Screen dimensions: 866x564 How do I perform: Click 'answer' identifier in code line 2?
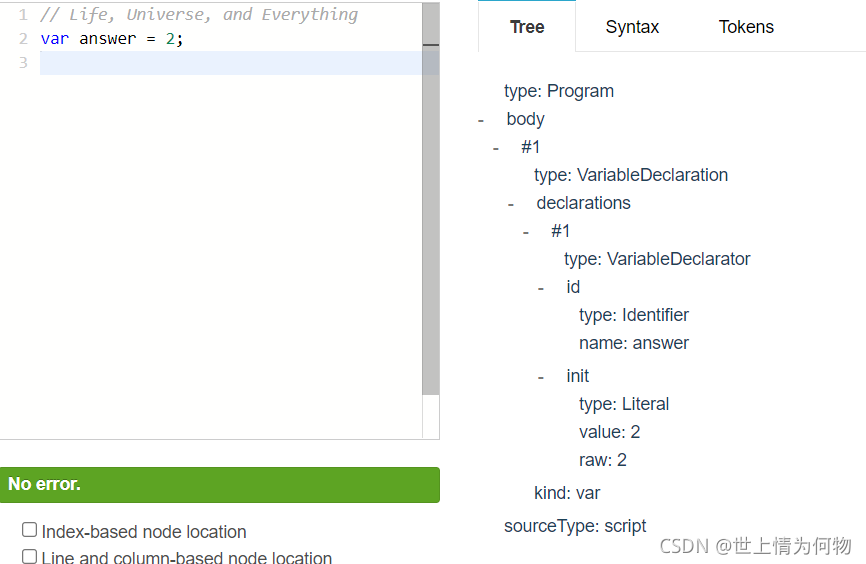point(108,39)
